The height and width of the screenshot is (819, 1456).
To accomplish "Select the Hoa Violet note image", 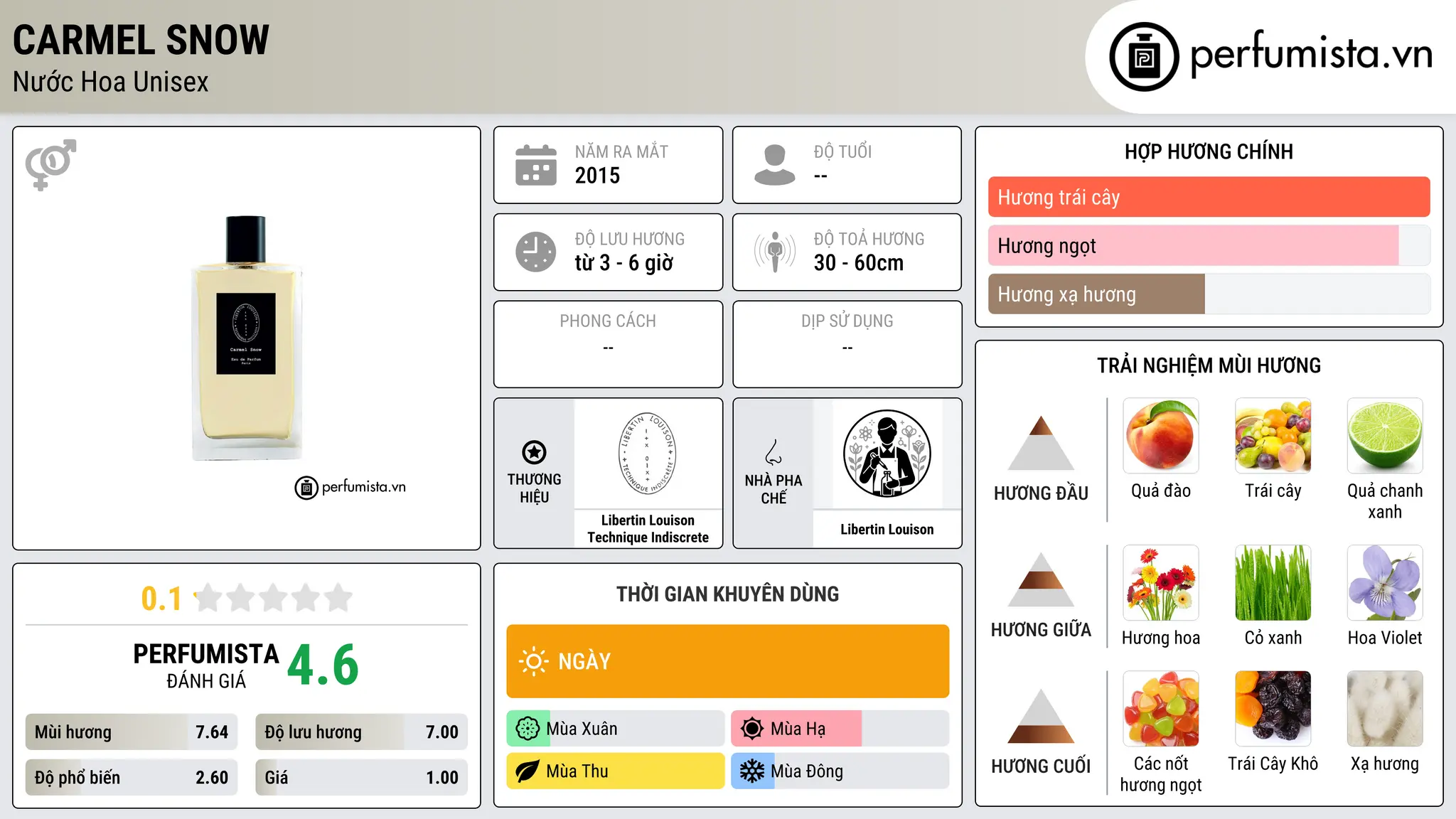I will [x=1385, y=583].
